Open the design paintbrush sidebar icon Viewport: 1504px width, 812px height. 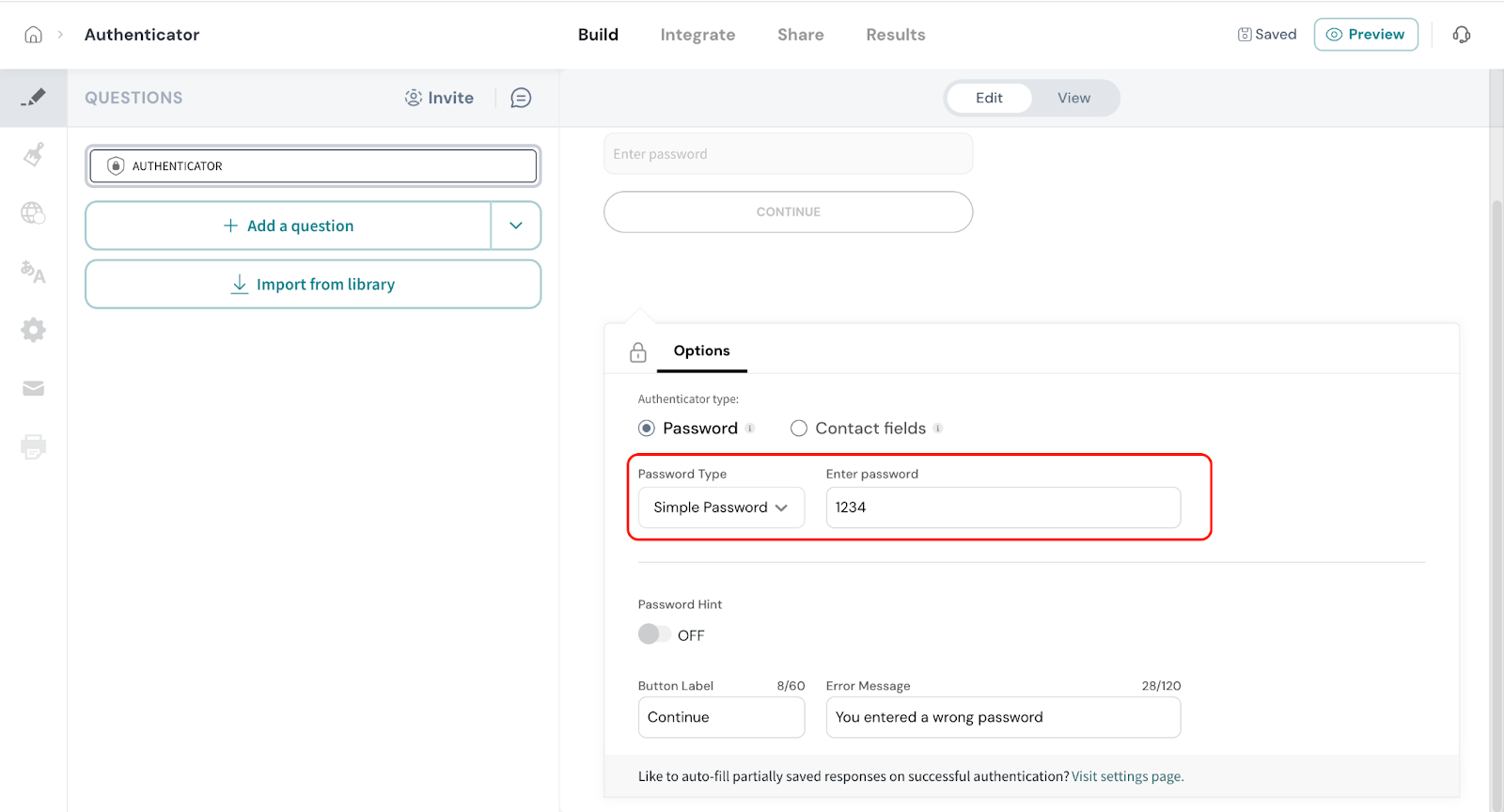[33, 154]
